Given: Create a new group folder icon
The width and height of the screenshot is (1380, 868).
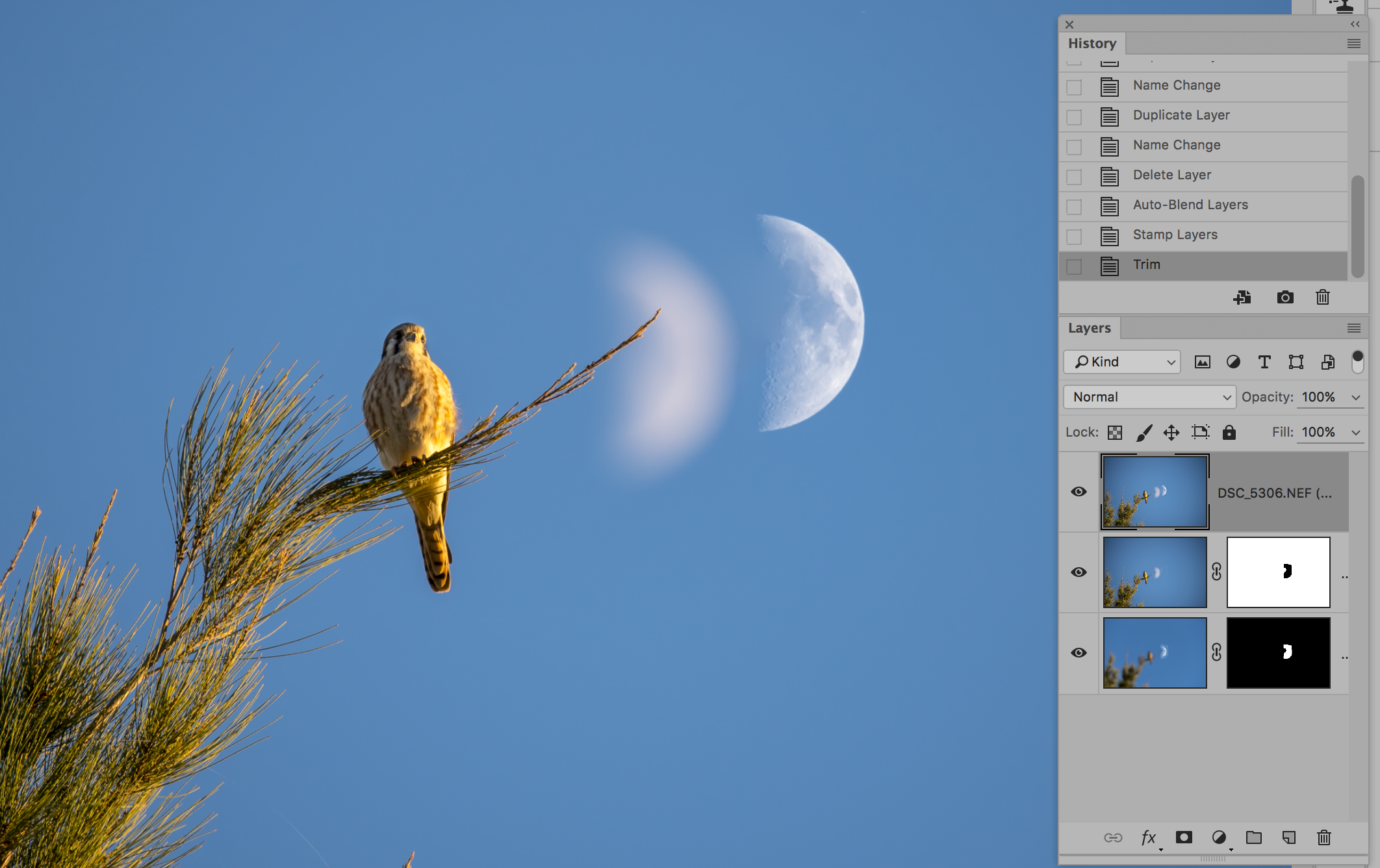Looking at the screenshot, I should (1254, 837).
